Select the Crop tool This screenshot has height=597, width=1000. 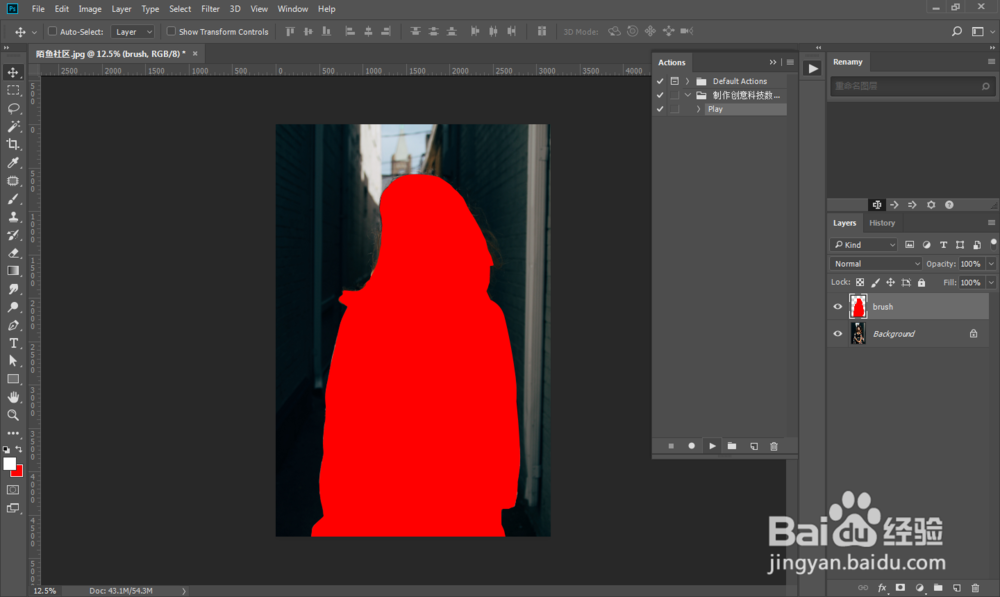point(13,144)
